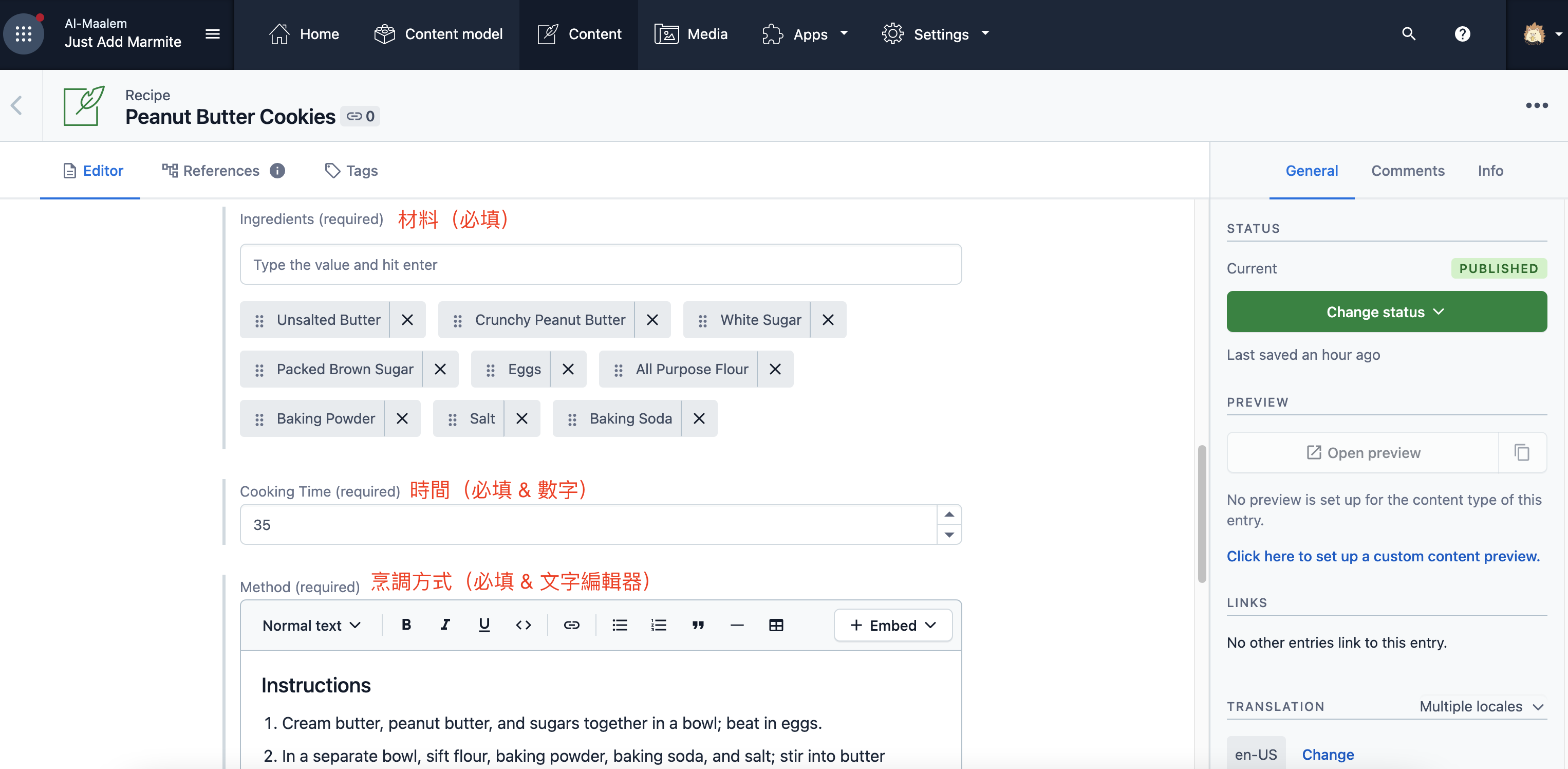Toggle bulleted list
Image resolution: width=1568 pixels, height=769 pixels.
[620, 625]
